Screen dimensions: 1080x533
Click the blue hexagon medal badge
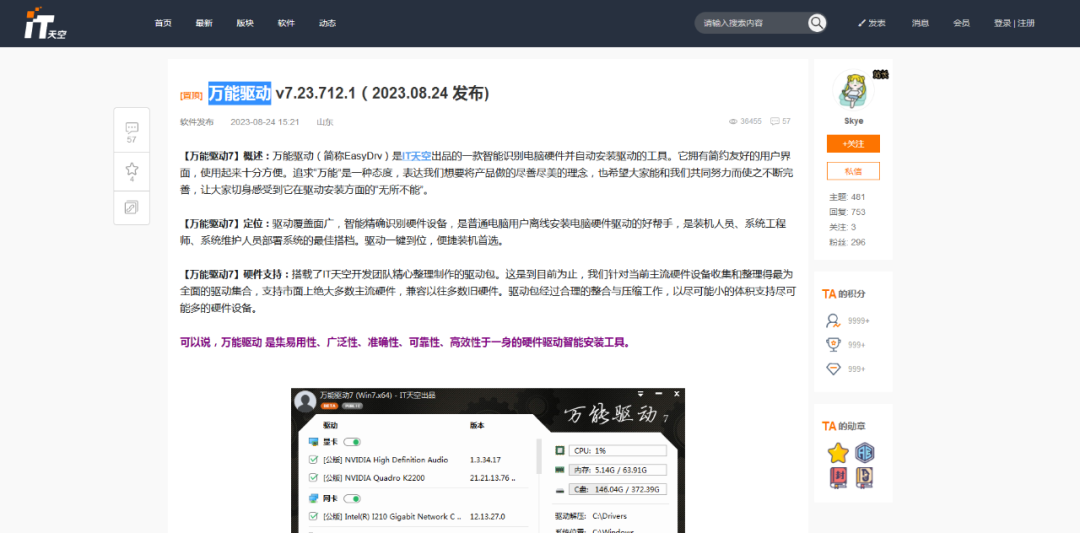click(865, 453)
